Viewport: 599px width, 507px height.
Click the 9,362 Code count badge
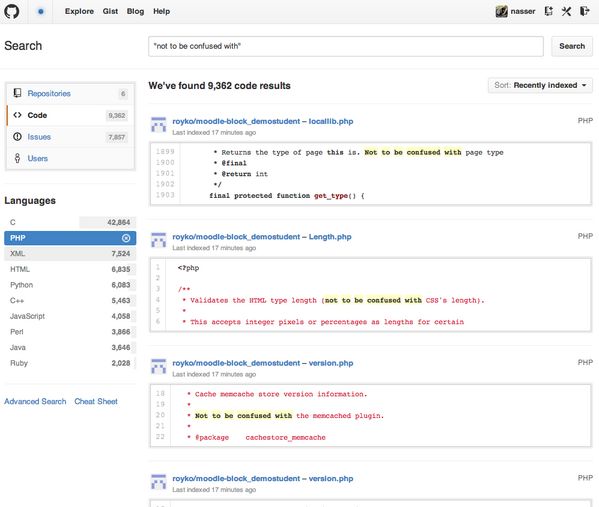(117, 115)
